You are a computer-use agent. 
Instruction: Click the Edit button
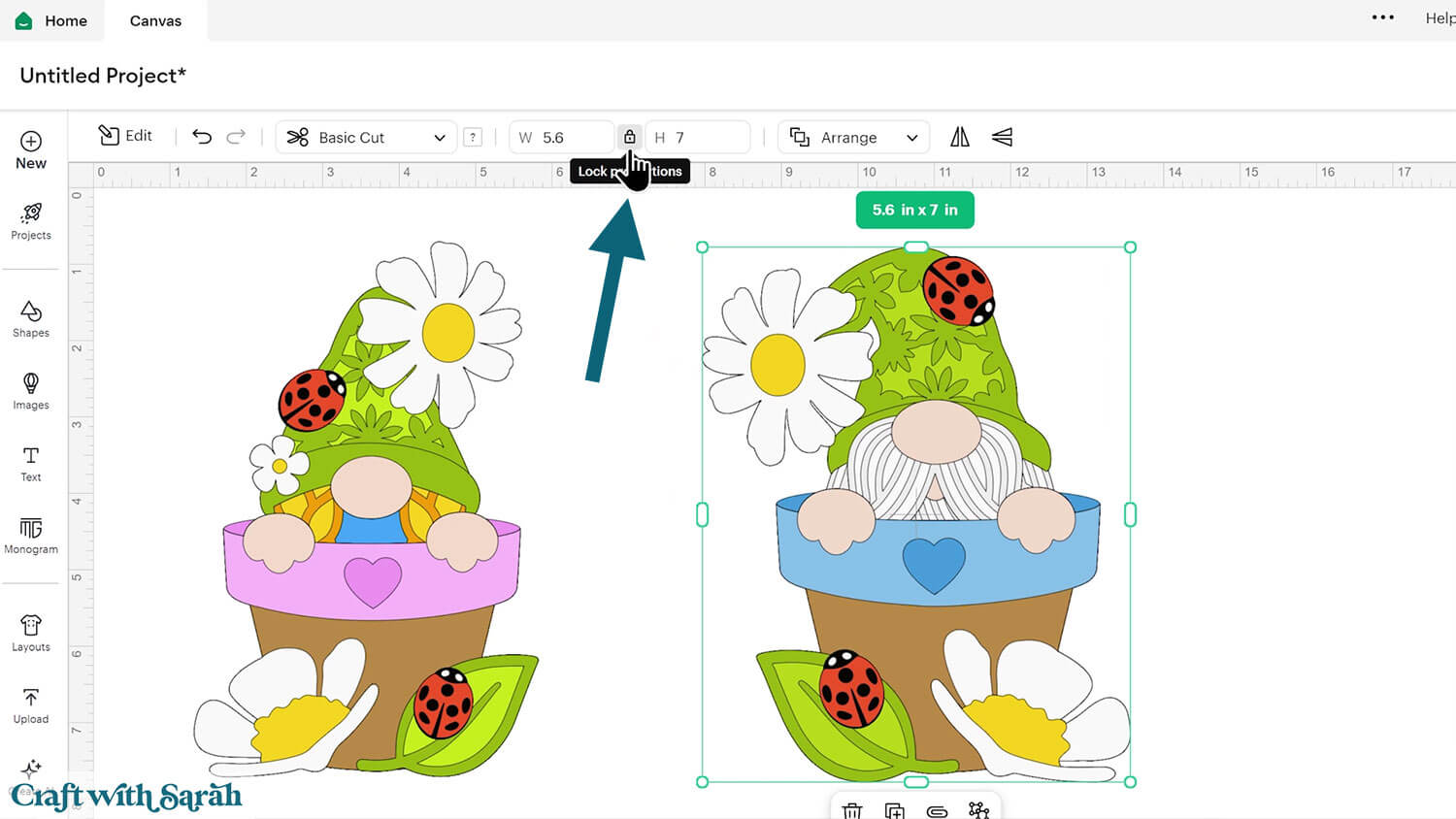[126, 136]
